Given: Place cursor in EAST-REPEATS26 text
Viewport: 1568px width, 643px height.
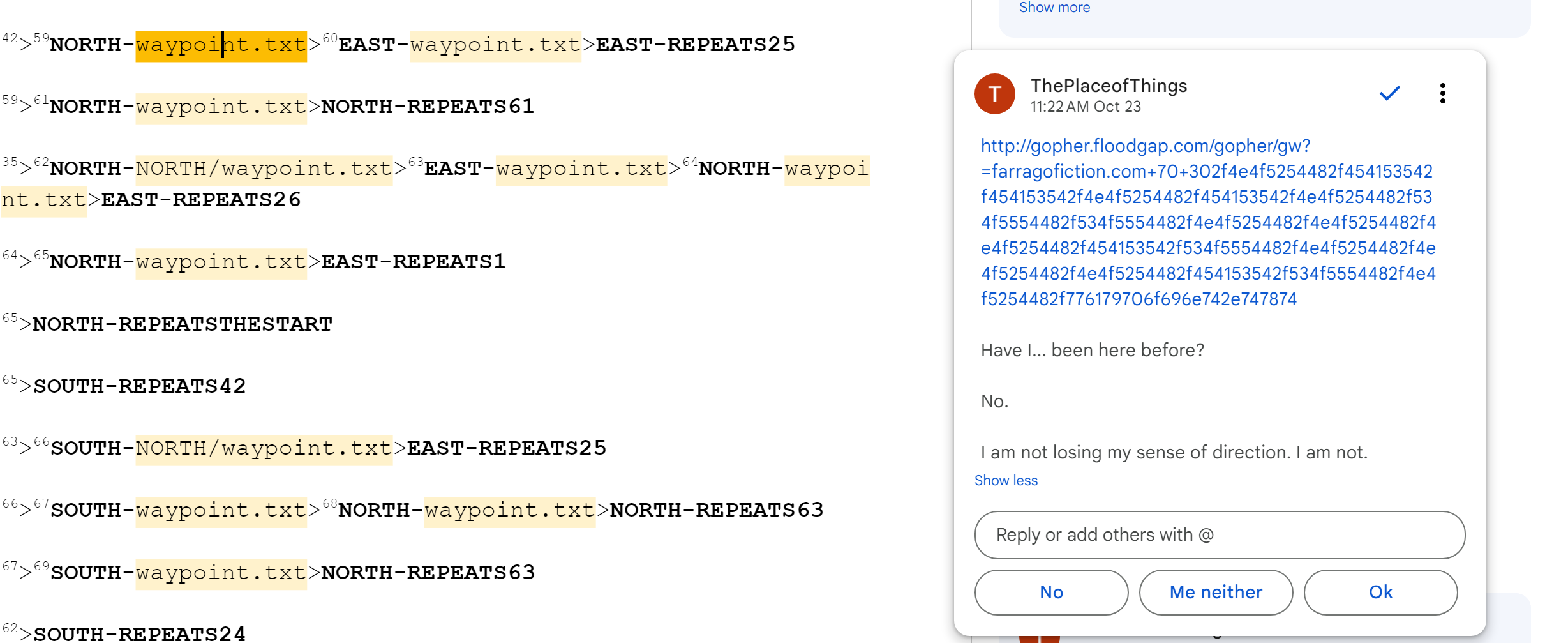Looking at the screenshot, I should [x=200, y=200].
